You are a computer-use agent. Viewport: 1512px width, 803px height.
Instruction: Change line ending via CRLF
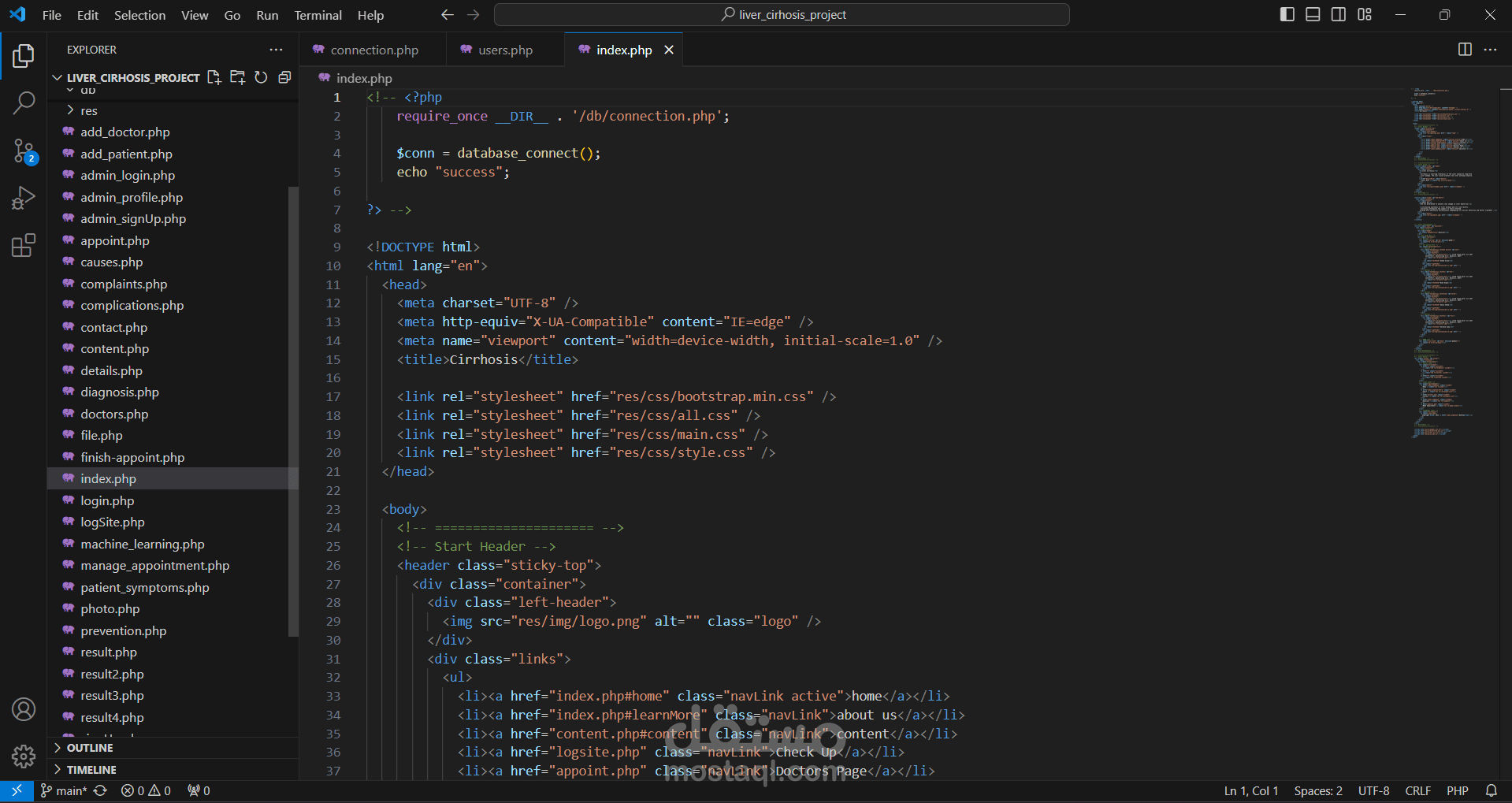[1418, 790]
